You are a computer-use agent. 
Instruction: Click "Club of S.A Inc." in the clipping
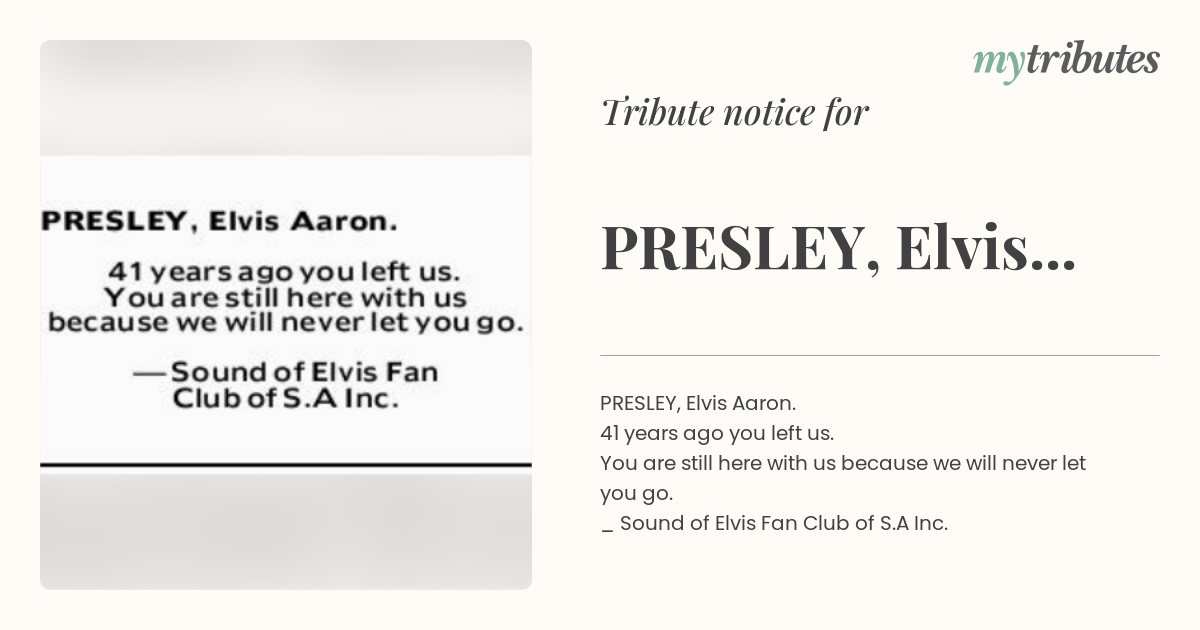click(286, 398)
